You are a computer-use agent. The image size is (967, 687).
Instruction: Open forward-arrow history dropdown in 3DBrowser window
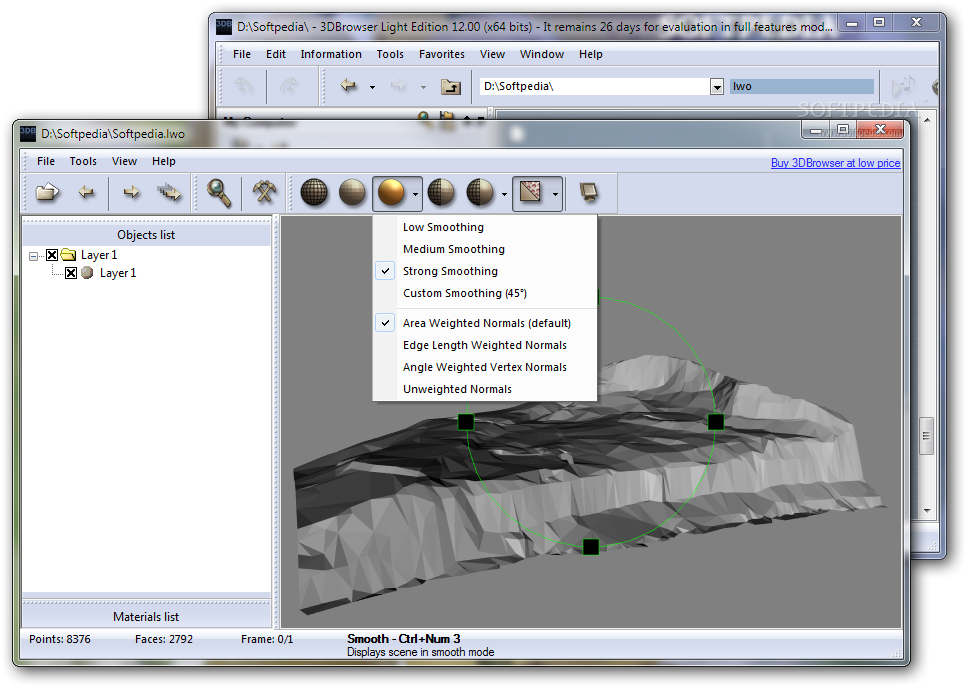[x=423, y=87]
